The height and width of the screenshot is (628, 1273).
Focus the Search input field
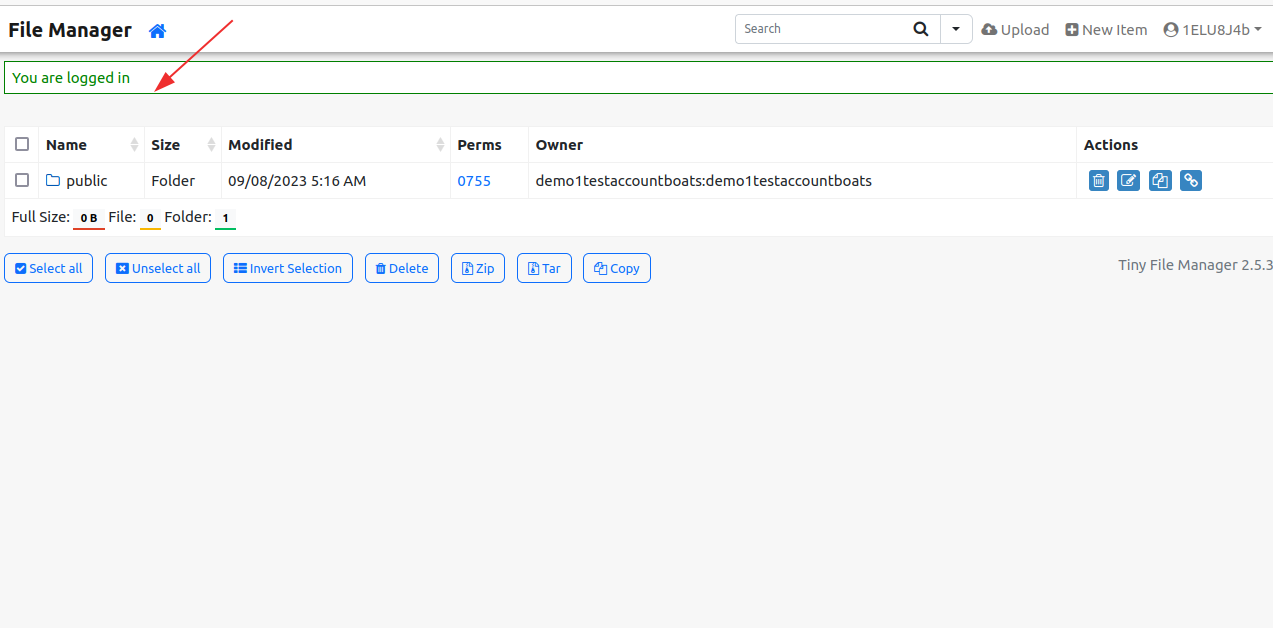coord(821,29)
